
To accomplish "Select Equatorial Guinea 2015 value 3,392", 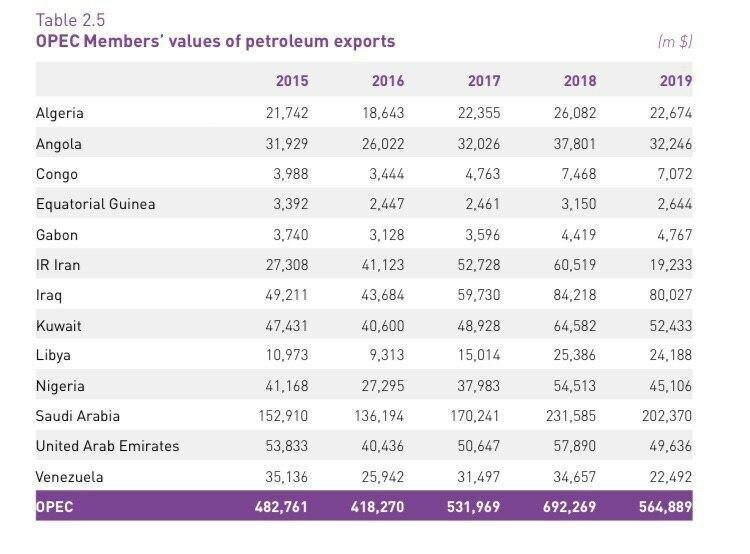I will [291, 204].
